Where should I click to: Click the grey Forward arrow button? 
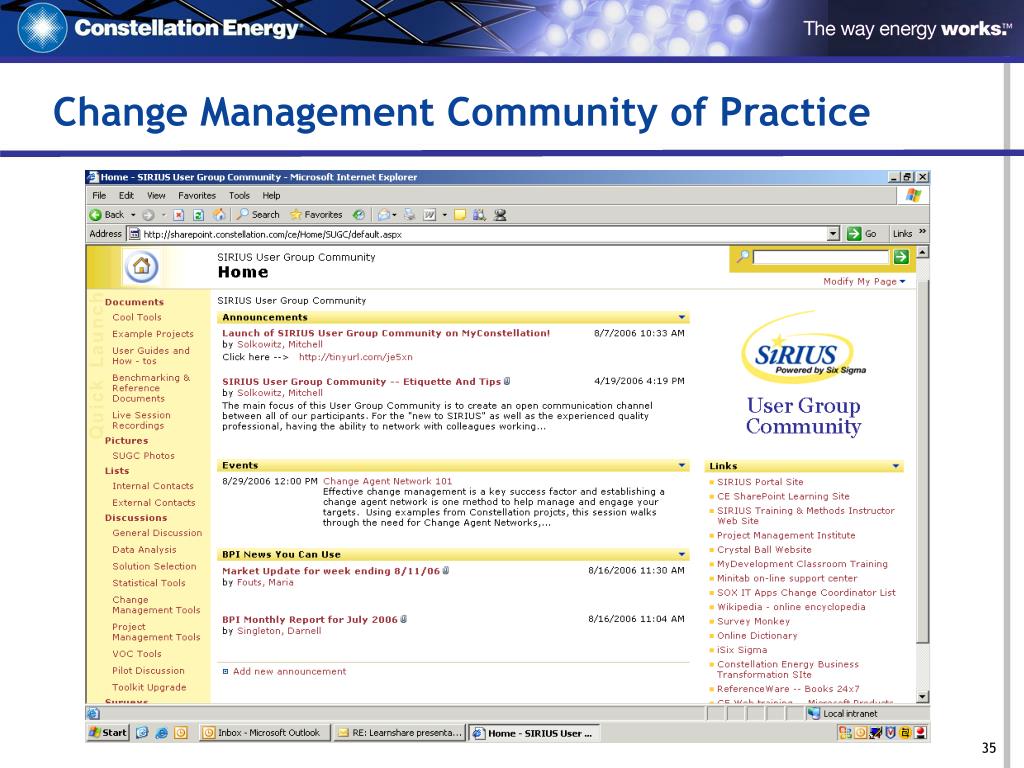(x=148, y=215)
